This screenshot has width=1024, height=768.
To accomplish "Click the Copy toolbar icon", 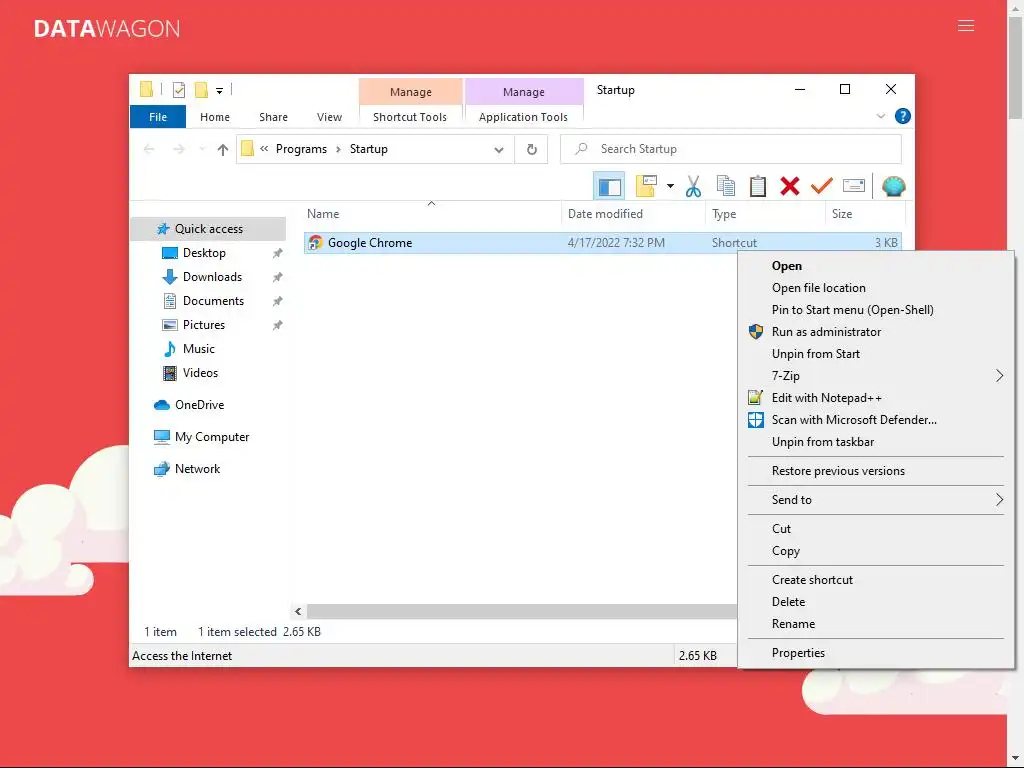I will coord(726,187).
